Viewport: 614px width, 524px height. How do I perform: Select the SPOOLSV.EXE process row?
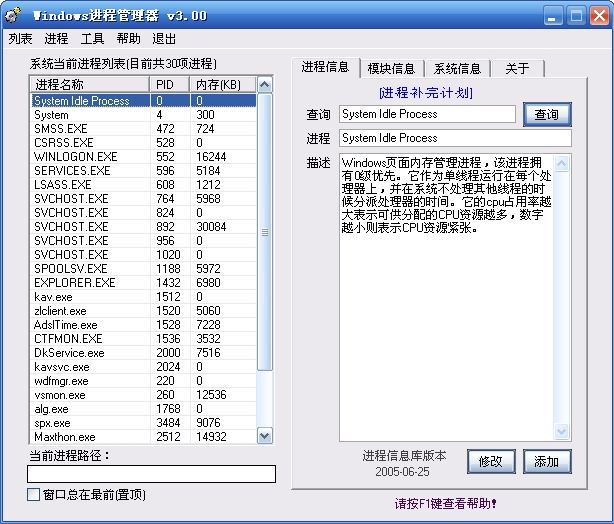pyautogui.click(x=144, y=269)
